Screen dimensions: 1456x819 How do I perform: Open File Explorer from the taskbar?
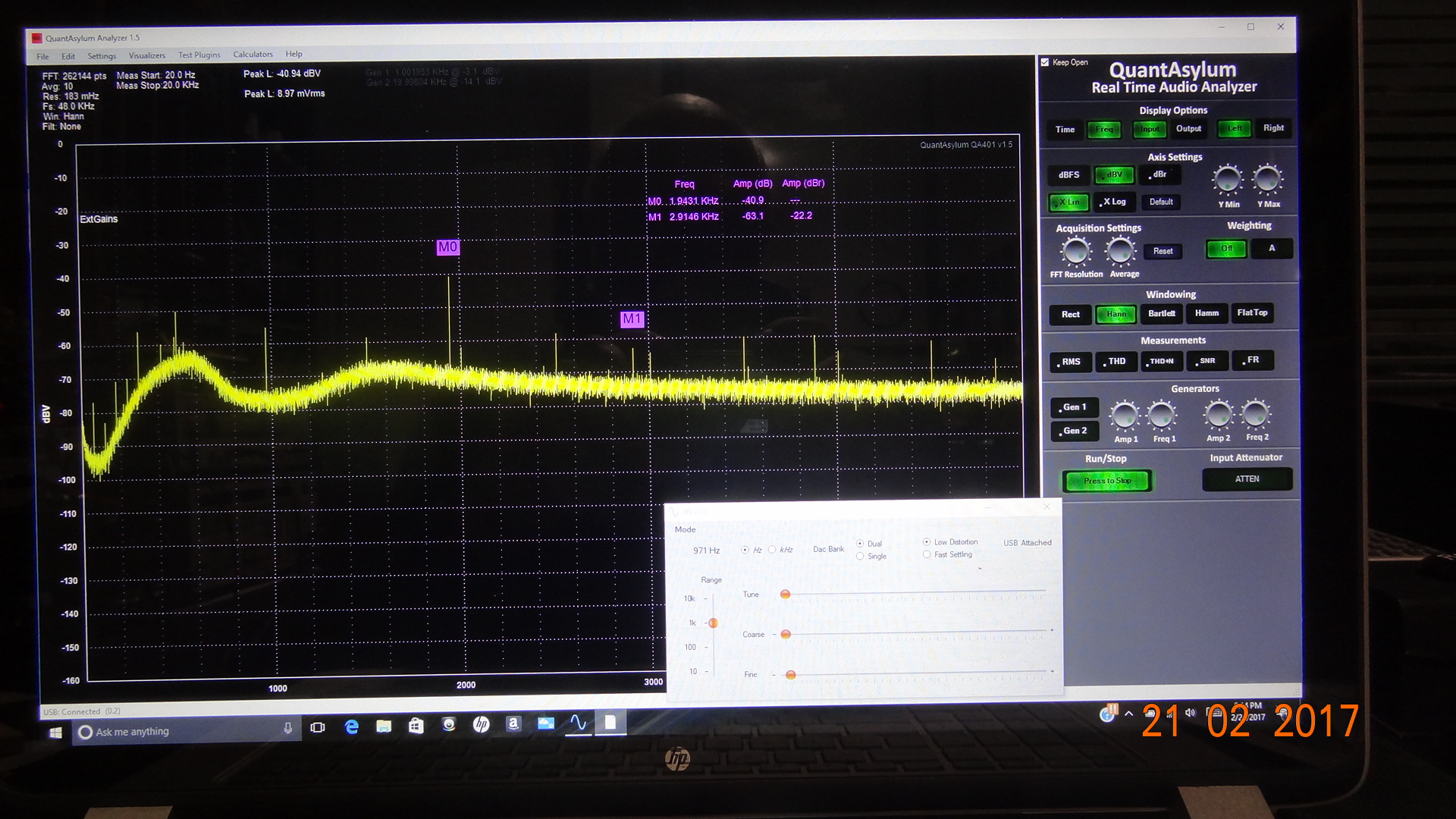[384, 726]
